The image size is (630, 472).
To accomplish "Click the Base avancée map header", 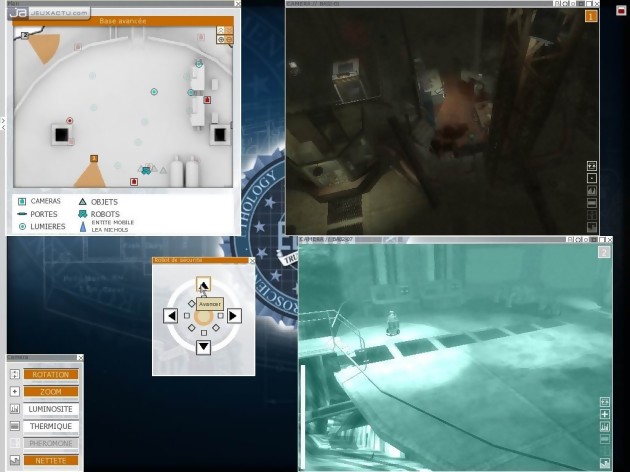I will [x=123, y=21].
